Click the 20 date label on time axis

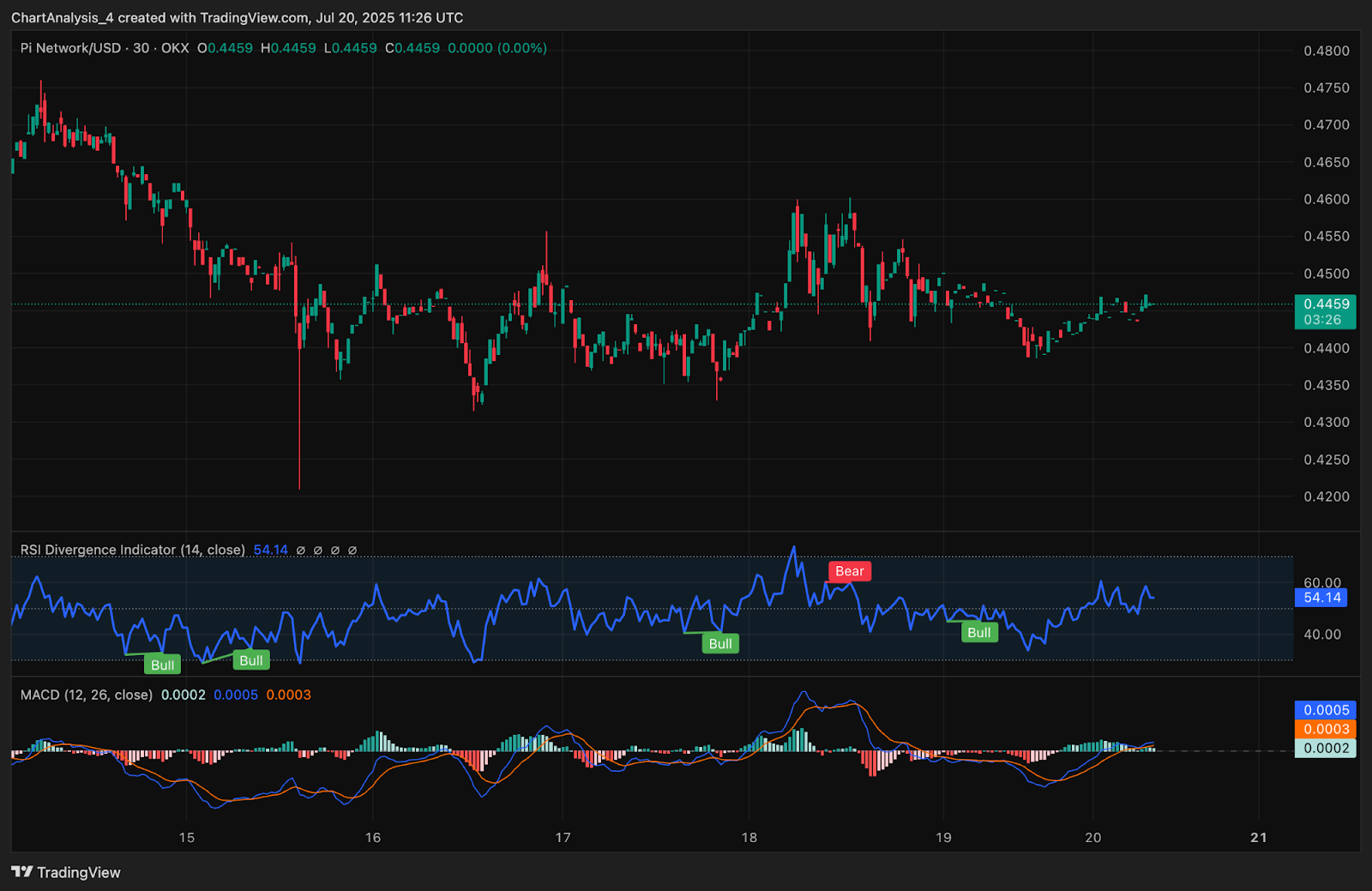1092,838
